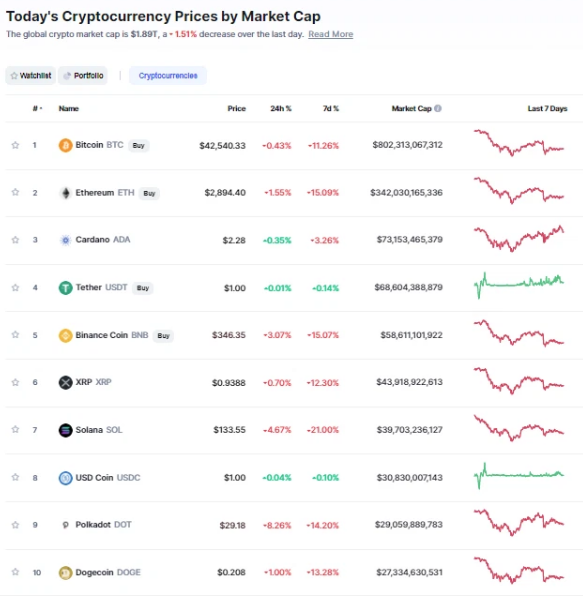Image resolution: width=583 pixels, height=596 pixels.
Task: Open the Ethereum 7-day price chart
Action: pyautogui.click(x=519, y=190)
